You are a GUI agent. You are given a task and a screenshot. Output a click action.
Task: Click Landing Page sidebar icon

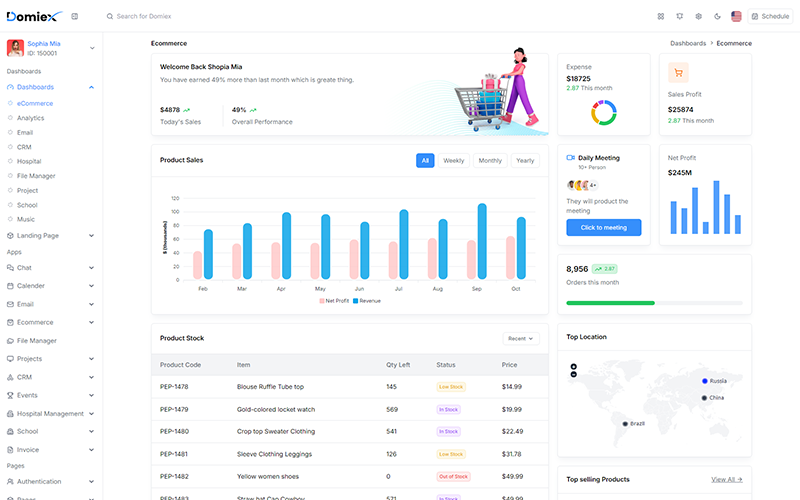10,236
